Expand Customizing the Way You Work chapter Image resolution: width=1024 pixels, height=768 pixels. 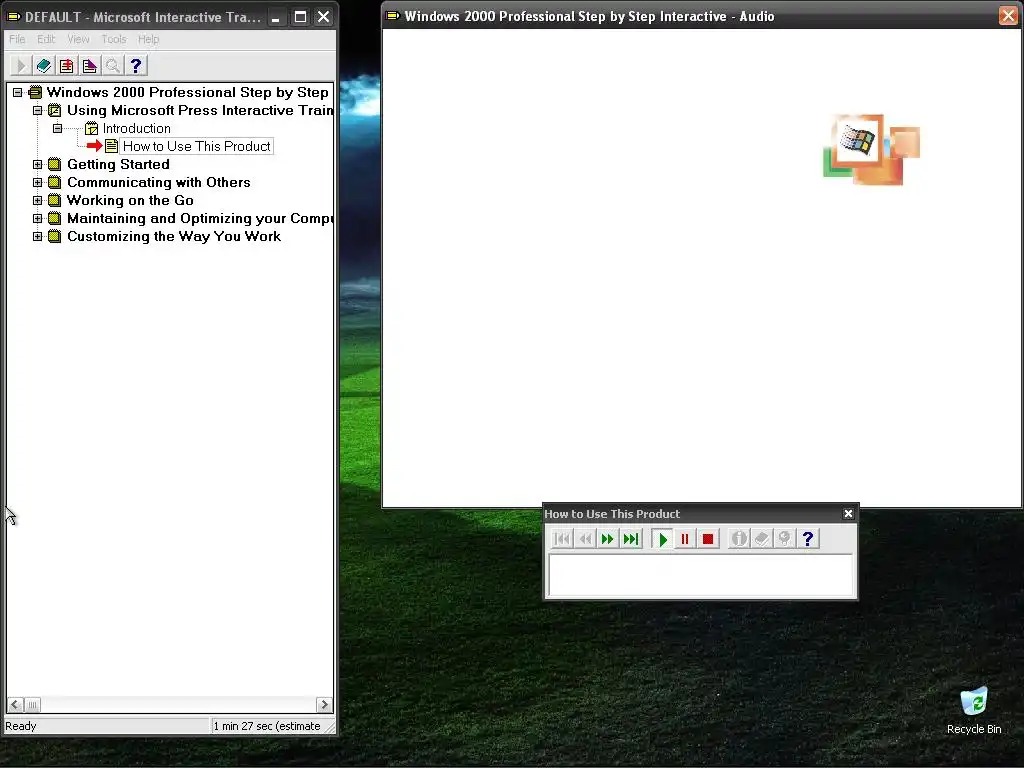tap(37, 236)
